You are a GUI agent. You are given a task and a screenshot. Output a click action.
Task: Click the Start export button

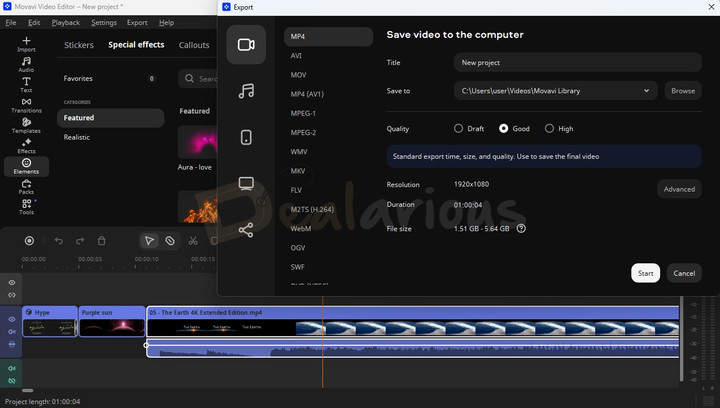tap(645, 273)
